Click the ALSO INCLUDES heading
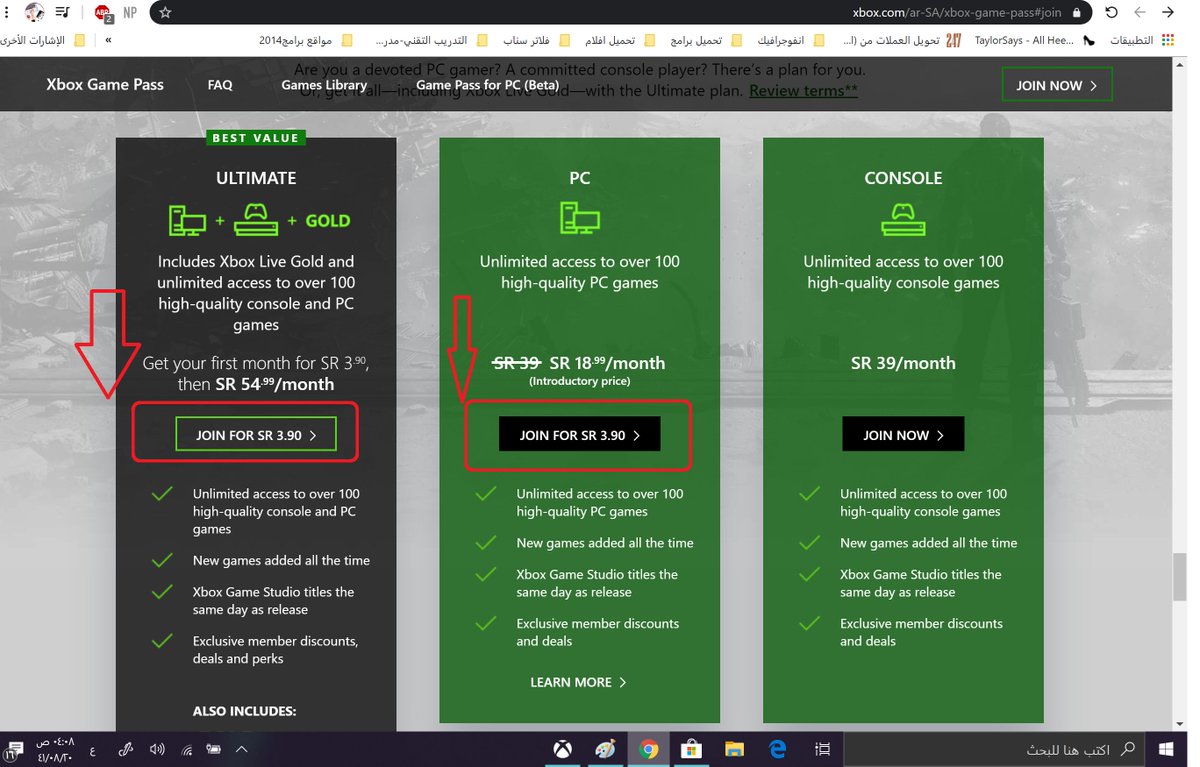The image size is (1200, 767). 245,712
